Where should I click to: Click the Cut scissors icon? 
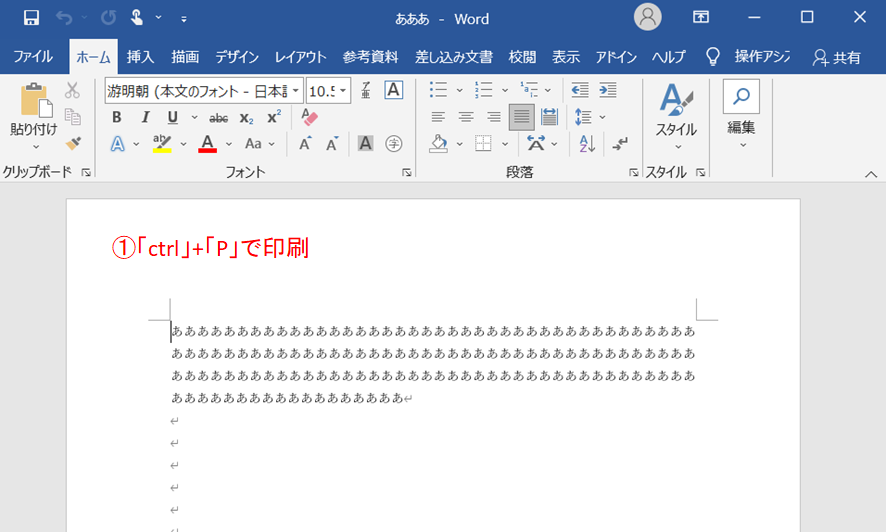pyautogui.click(x=72, y=90)
